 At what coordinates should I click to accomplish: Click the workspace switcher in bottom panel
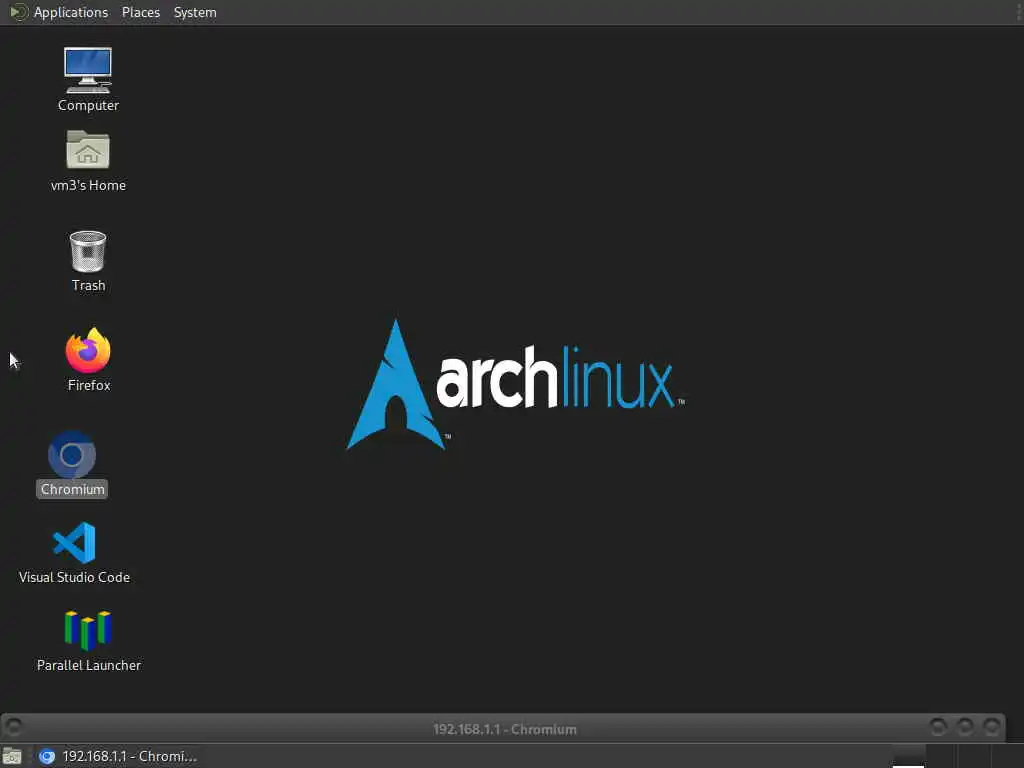click(957, 756)
